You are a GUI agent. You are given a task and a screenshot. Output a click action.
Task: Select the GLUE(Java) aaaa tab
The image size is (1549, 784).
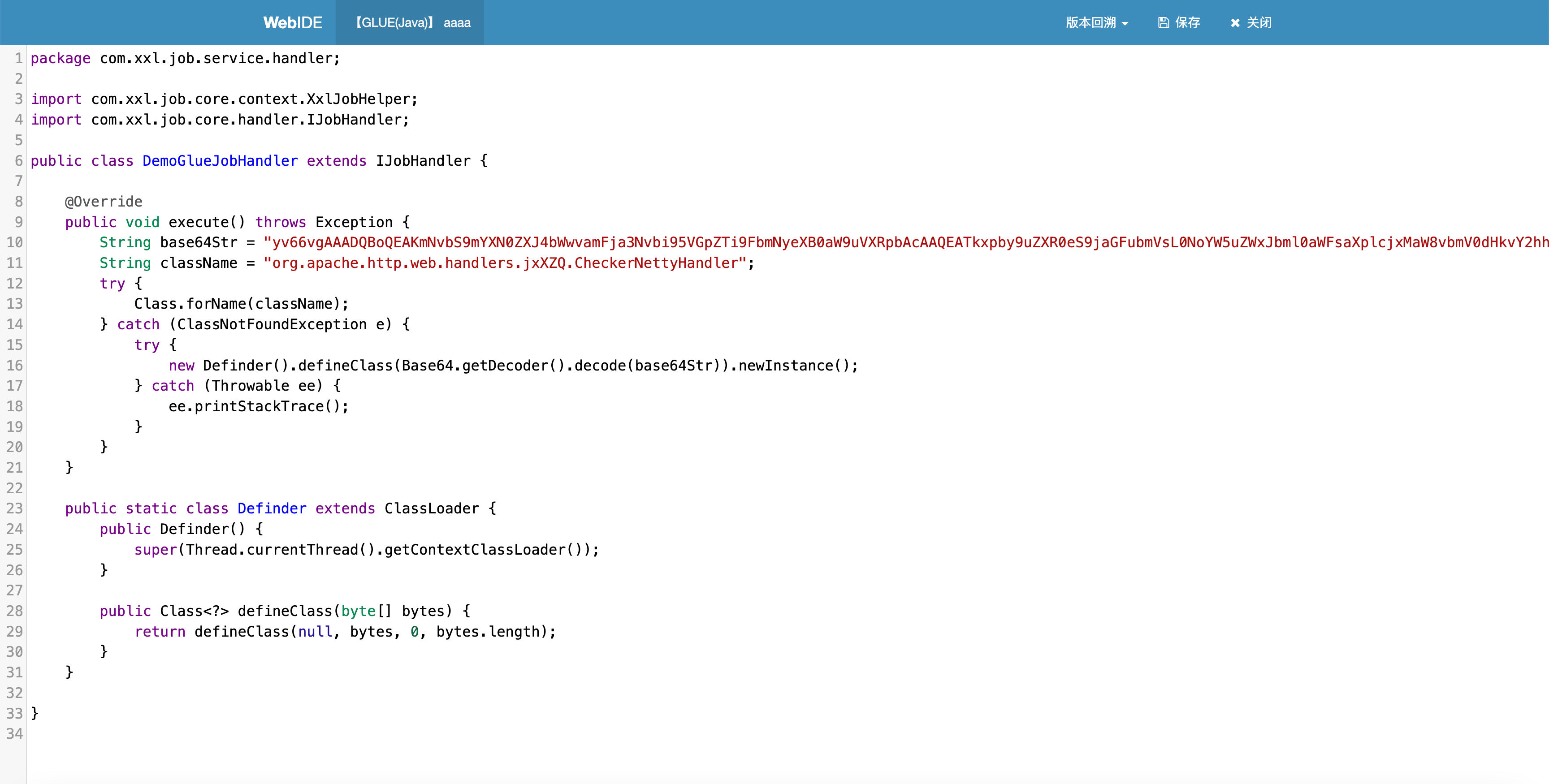[411, 23]
